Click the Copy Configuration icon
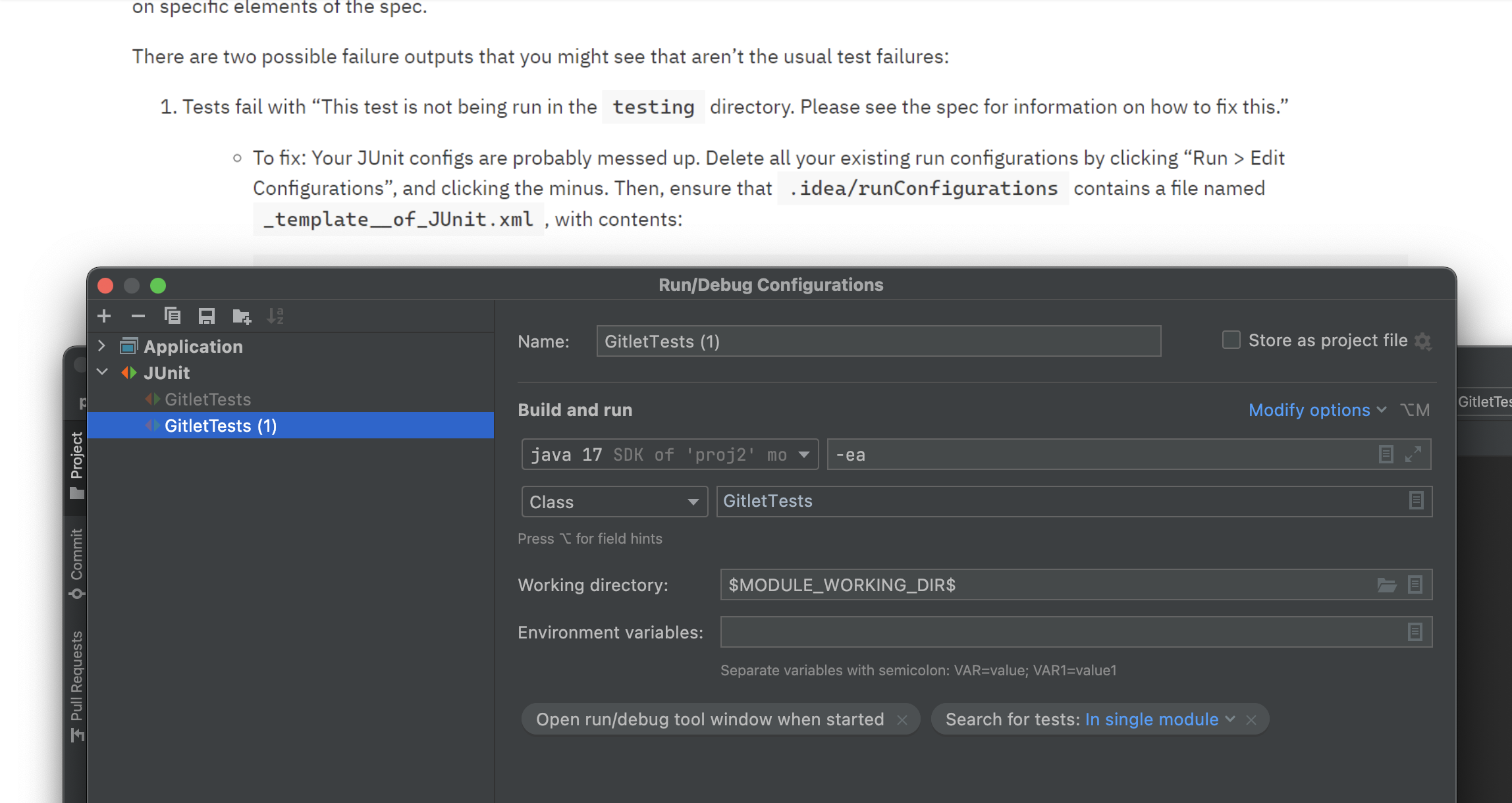The width and height of the screenshot is (1512, 803). tap(173, 316)
